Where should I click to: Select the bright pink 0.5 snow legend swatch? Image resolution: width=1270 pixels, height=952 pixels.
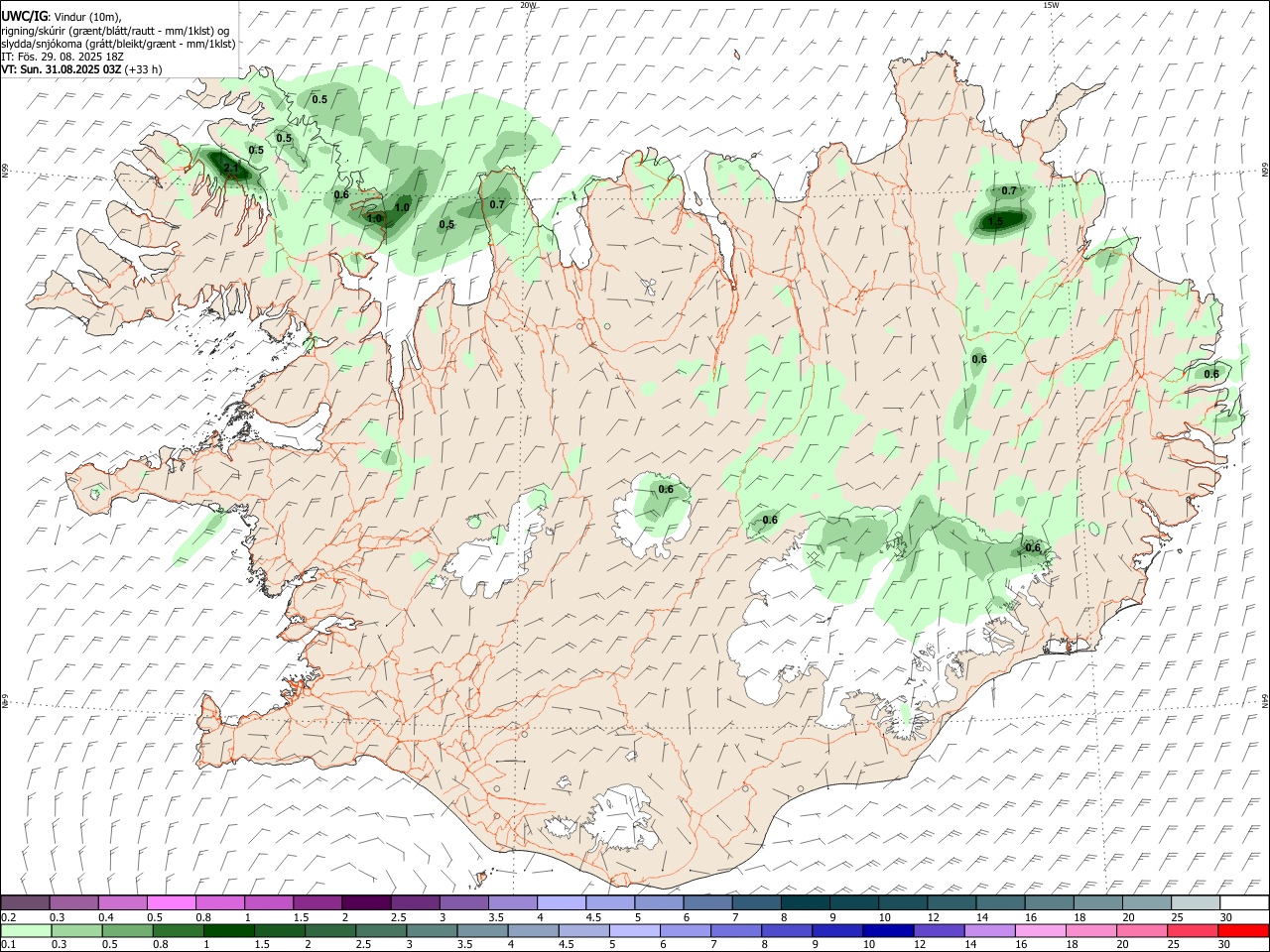point(172,902)
